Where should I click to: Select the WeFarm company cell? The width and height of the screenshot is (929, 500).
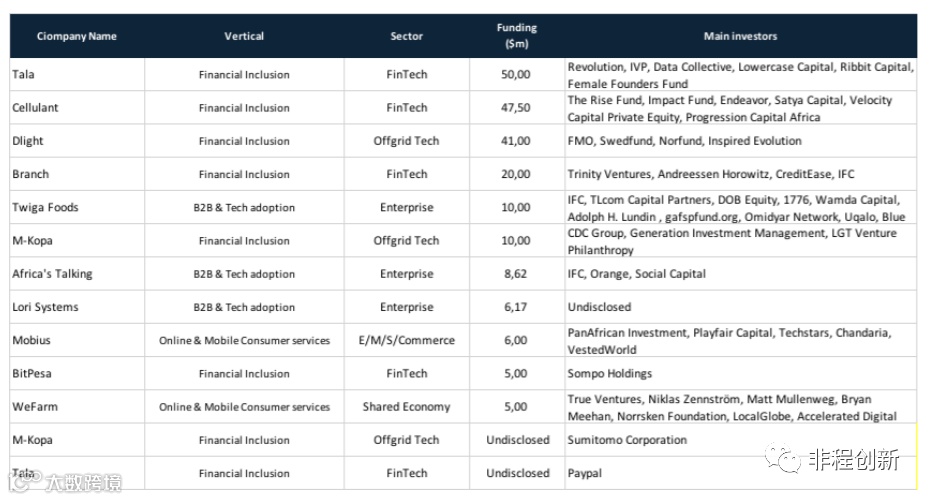tap(35, 407)
